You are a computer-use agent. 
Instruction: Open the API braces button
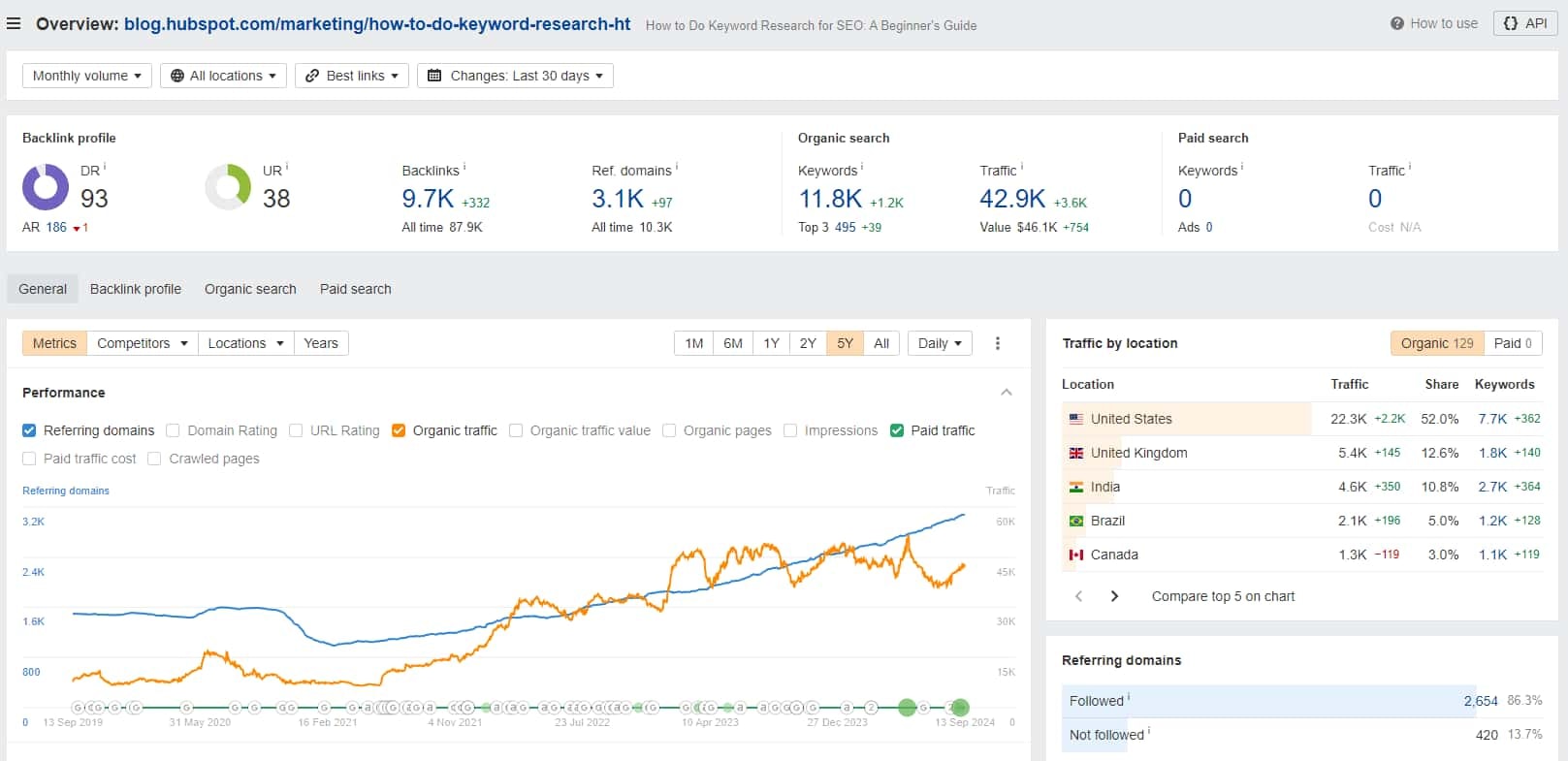[x=1525, y=23]
